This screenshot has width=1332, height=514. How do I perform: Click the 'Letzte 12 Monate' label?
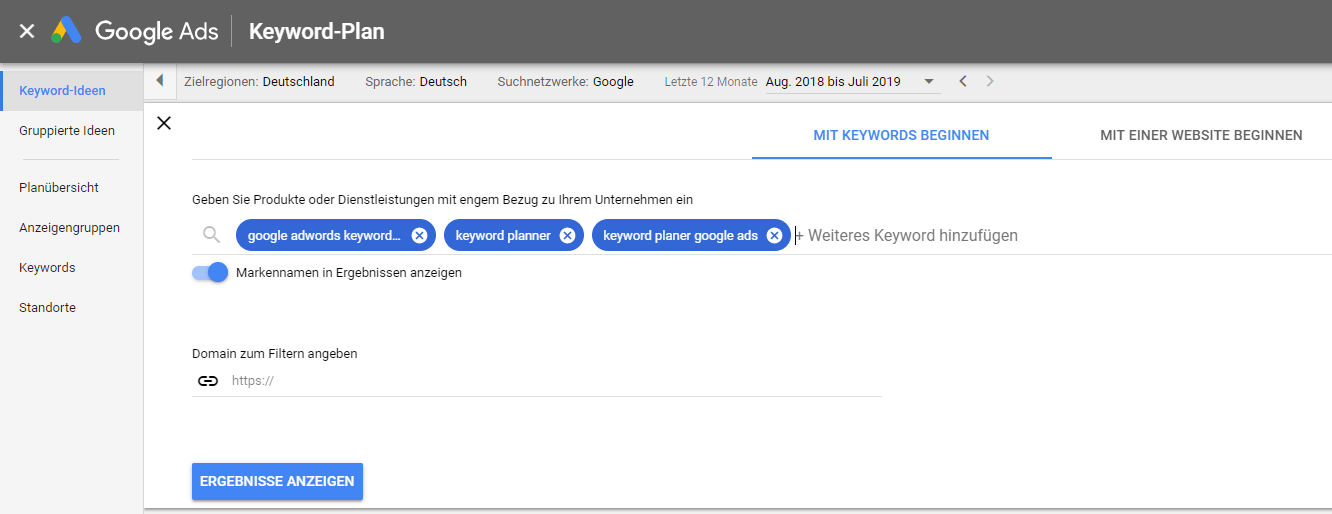coord(711,82)
